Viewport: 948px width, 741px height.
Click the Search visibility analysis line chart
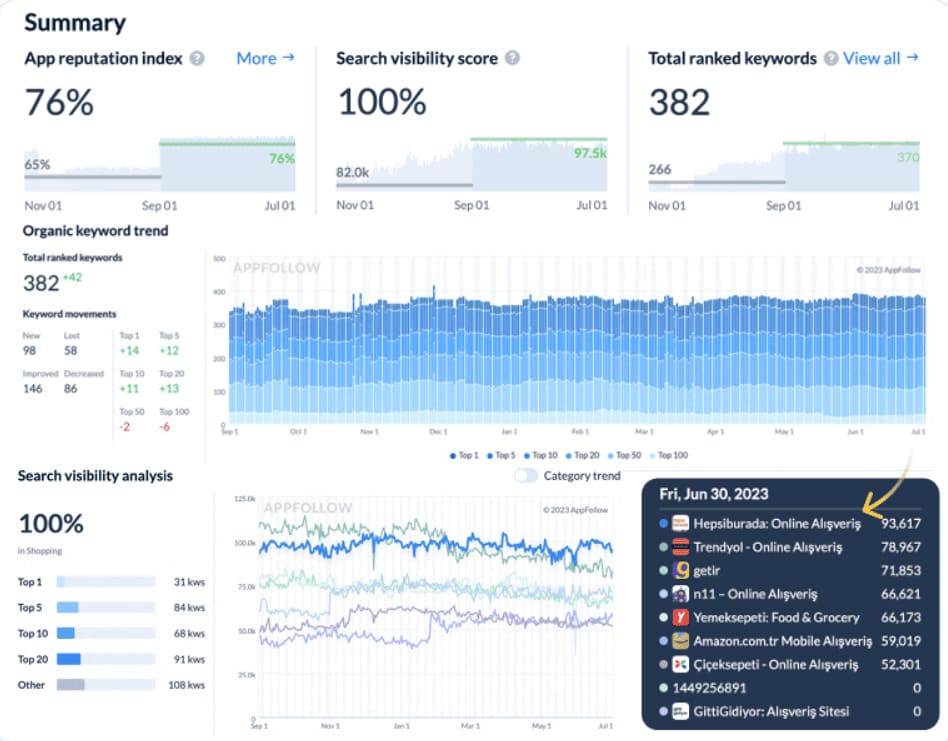coord(435,607)
